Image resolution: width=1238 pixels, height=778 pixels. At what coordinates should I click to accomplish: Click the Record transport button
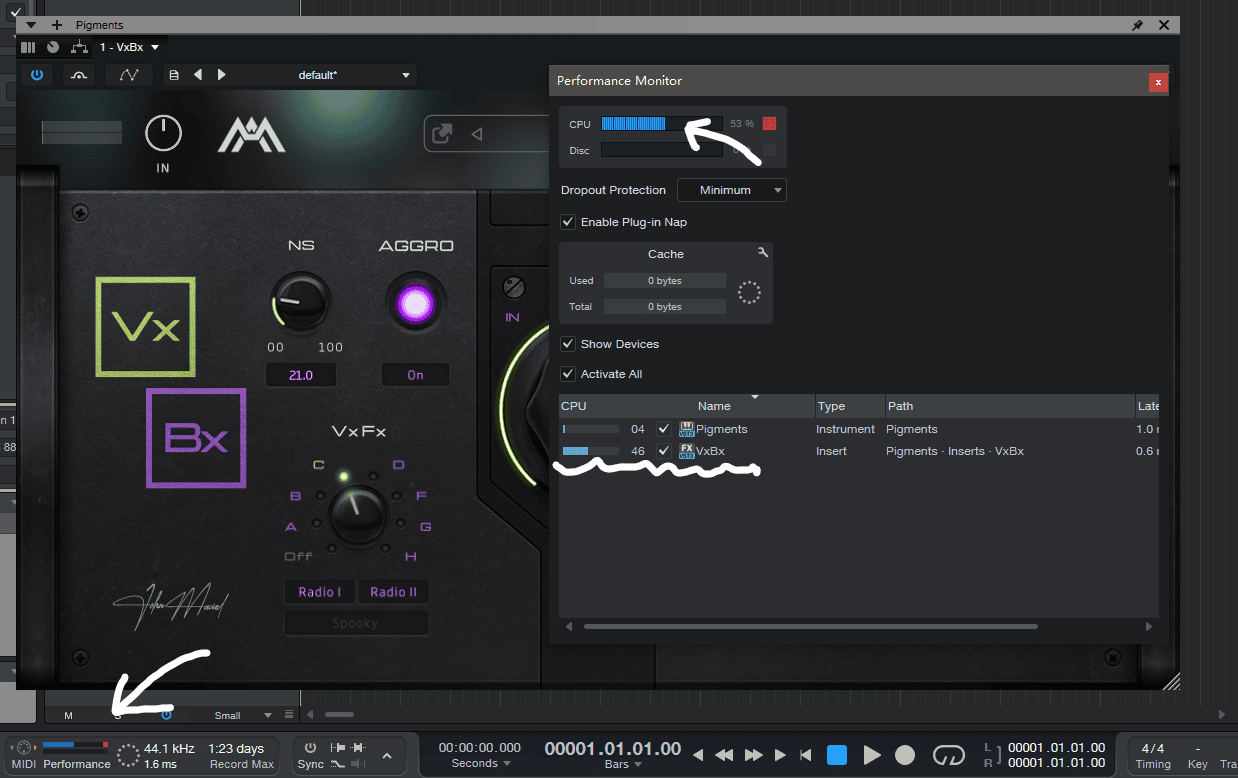coord(904,755)
